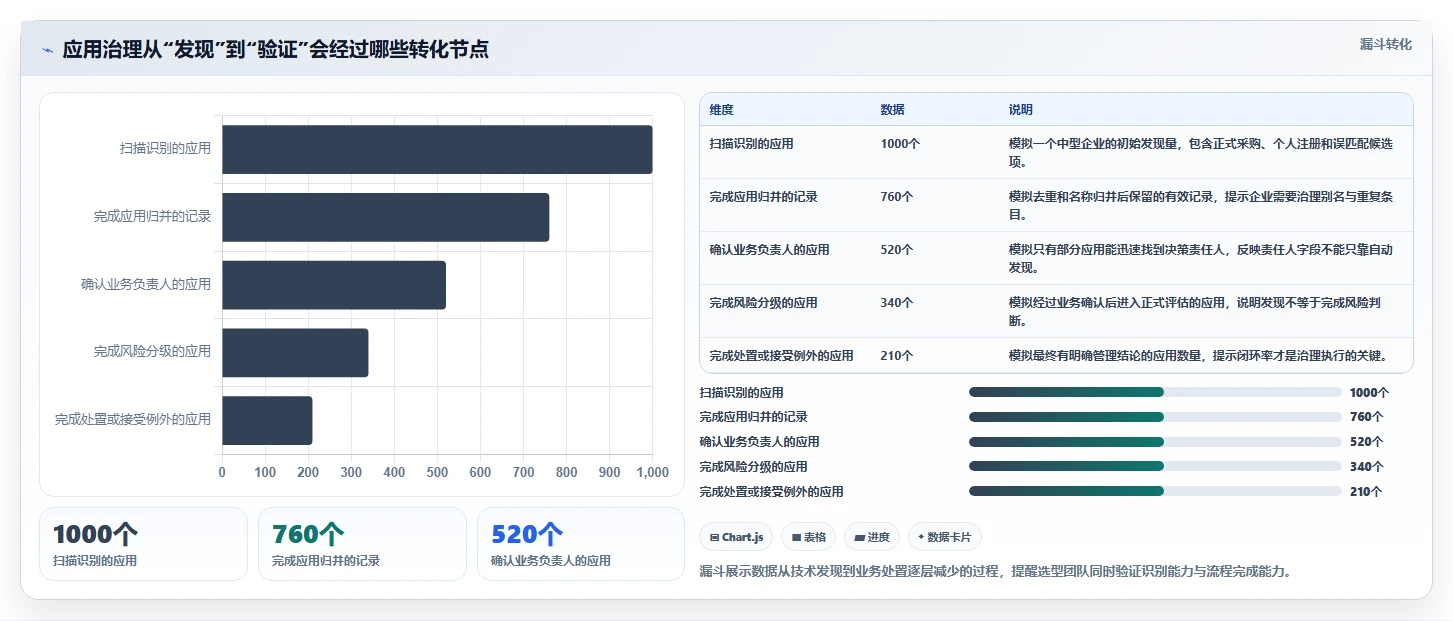
Task: Click table cell 完成处置或接受例外的应用
Action: click(x=781, y=356)
